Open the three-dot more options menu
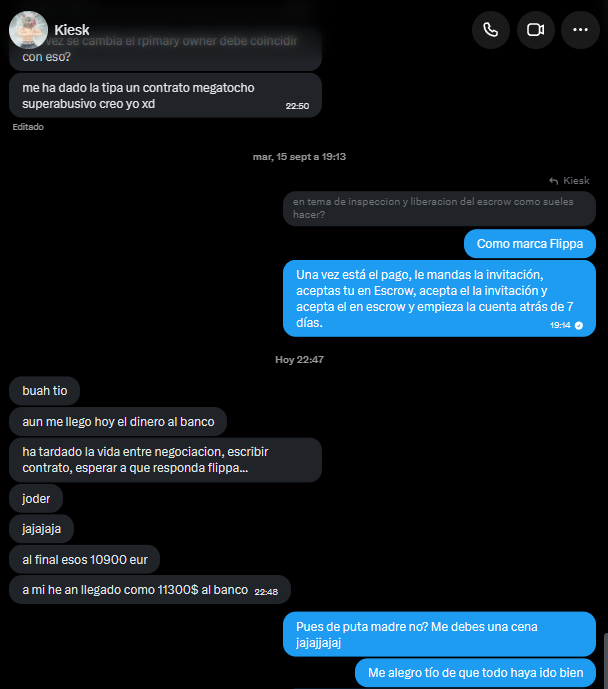Image resolution: width=608 pixels, height=689 pixels. [x=580, y=30]
